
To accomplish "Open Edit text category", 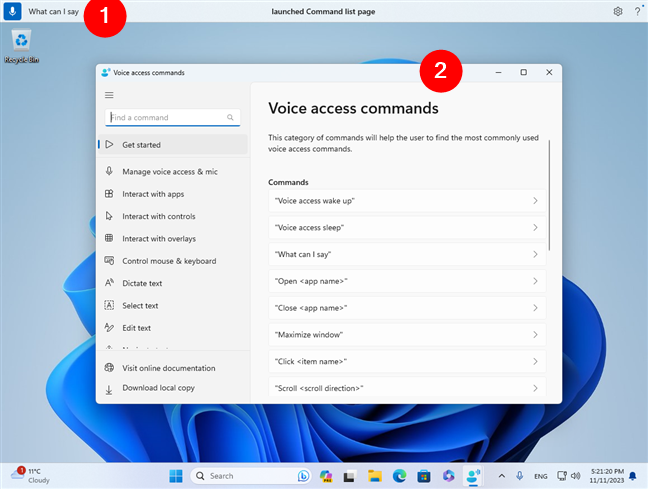I will click(173, 328).
